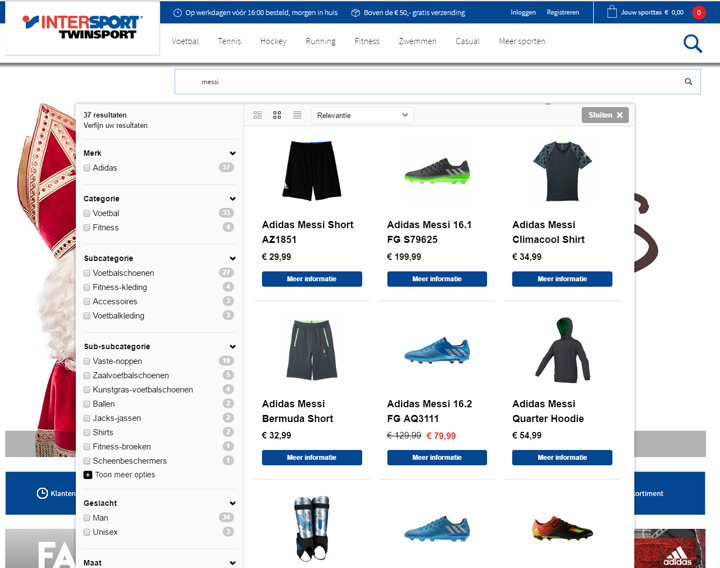Check the Accessoires filter
The width and height of the screenshot is (720, 568).
[87, 302]
